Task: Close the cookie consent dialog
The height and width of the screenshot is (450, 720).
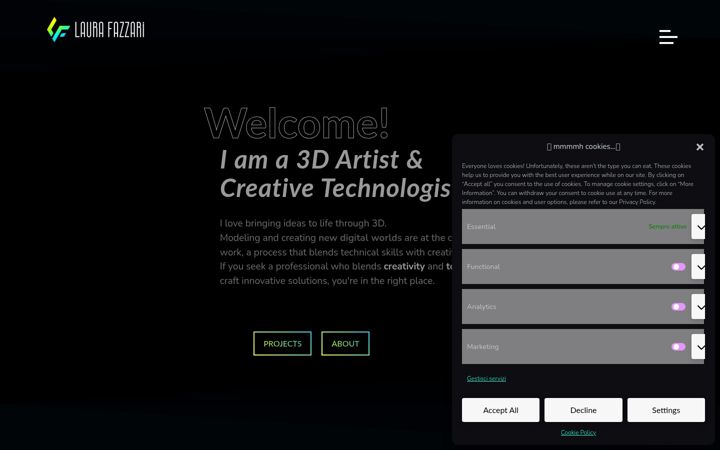Action: coord(699,147)
